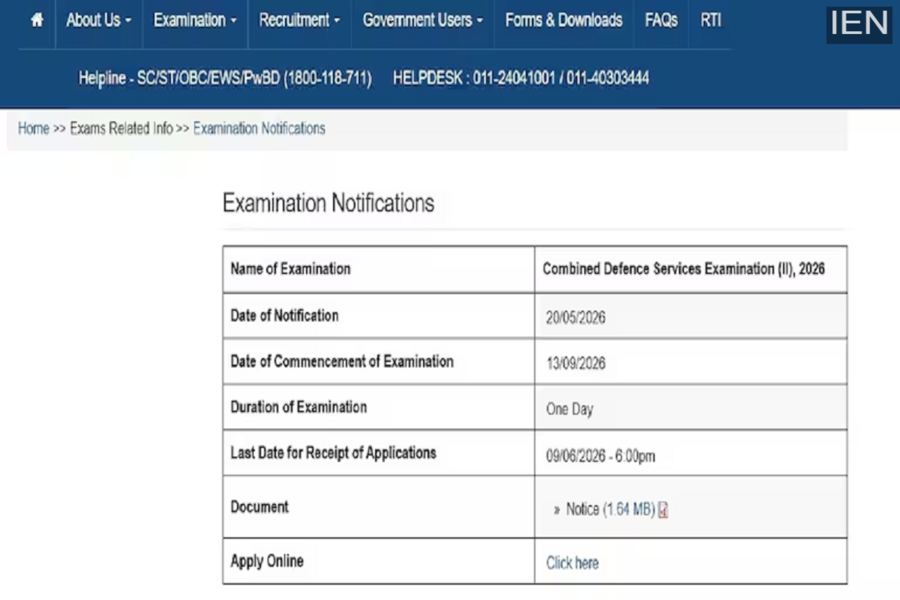Open the Notice (1.64 MB) document link

click(x=611, y=509)
